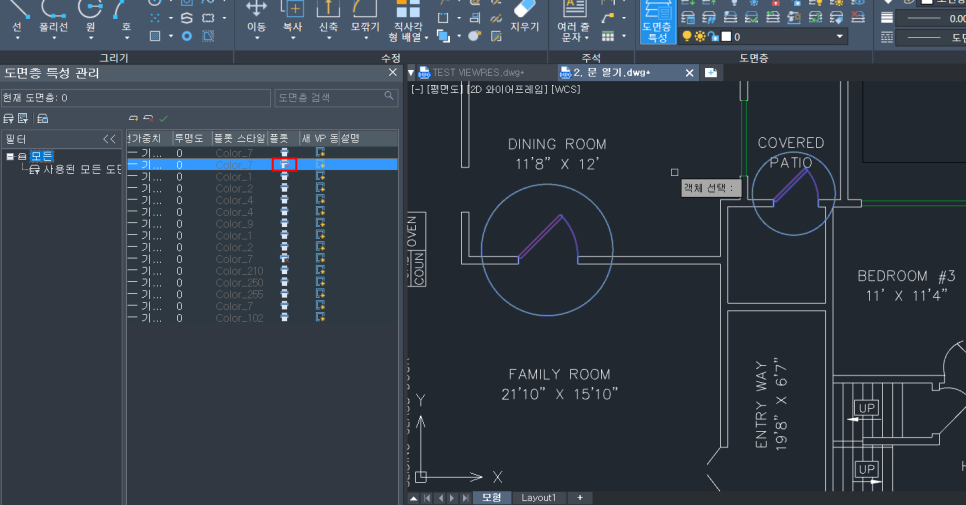Collapse the 모든 filter tree node
The height and width of the screenshot is (505, 966).
(10, 156)
